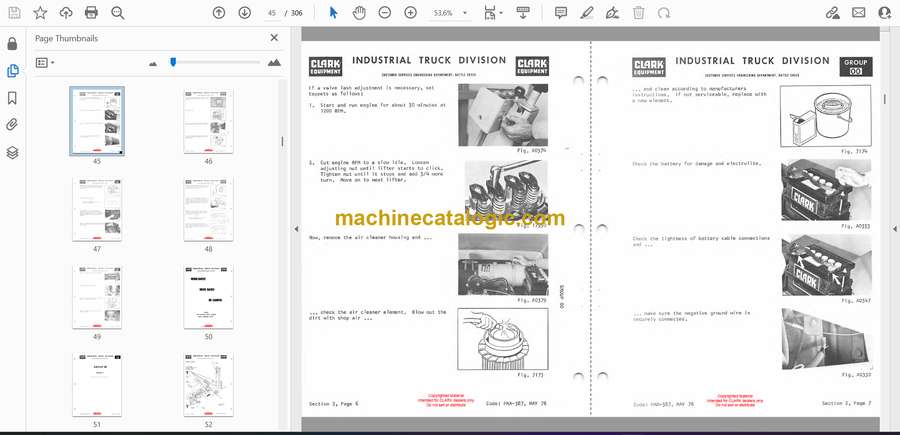Select the page 45 thumbnail
The height and width of the screenshot is (435, 900).
(97, 121)
